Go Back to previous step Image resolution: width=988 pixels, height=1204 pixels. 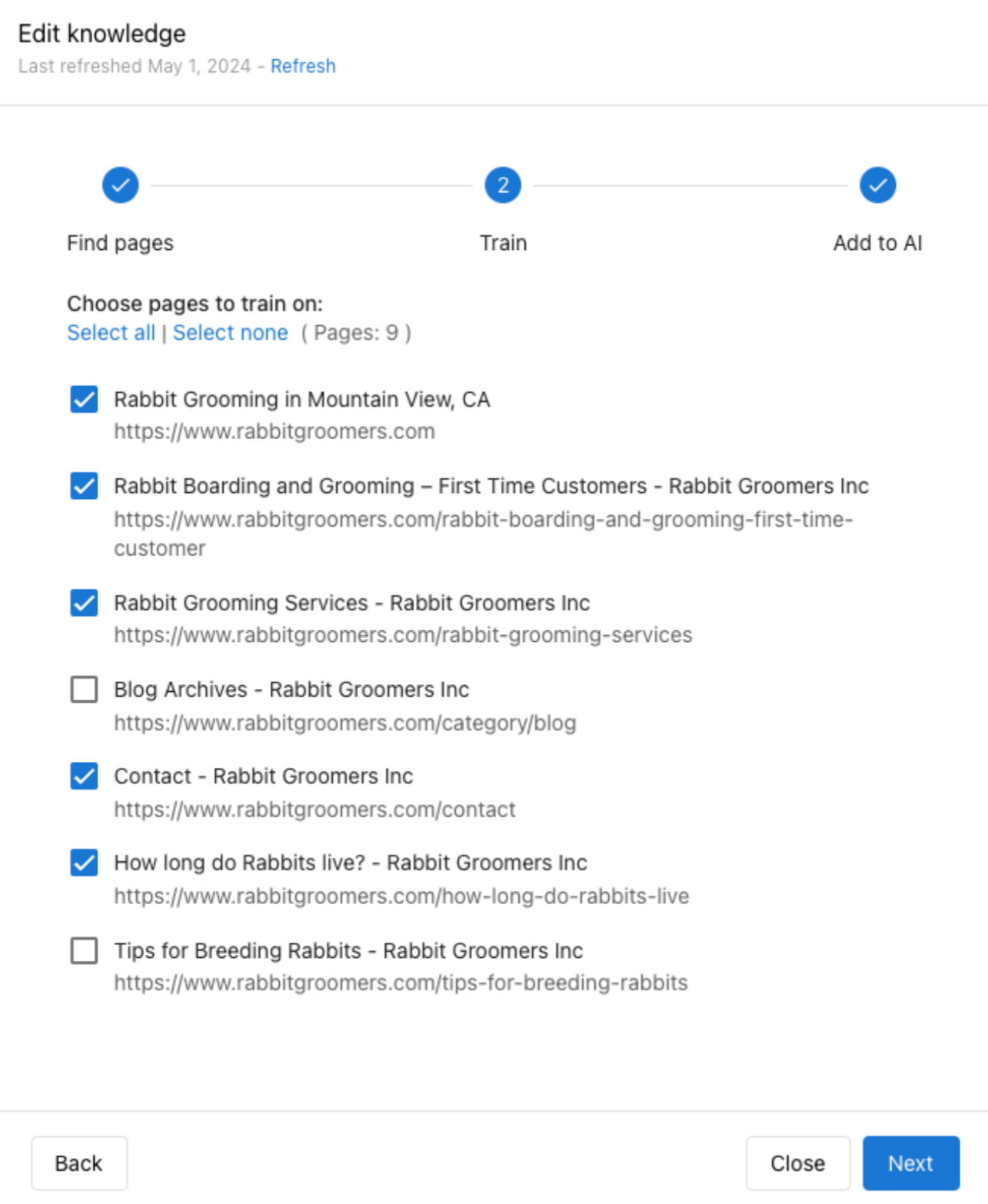(x=79, y=1163)
